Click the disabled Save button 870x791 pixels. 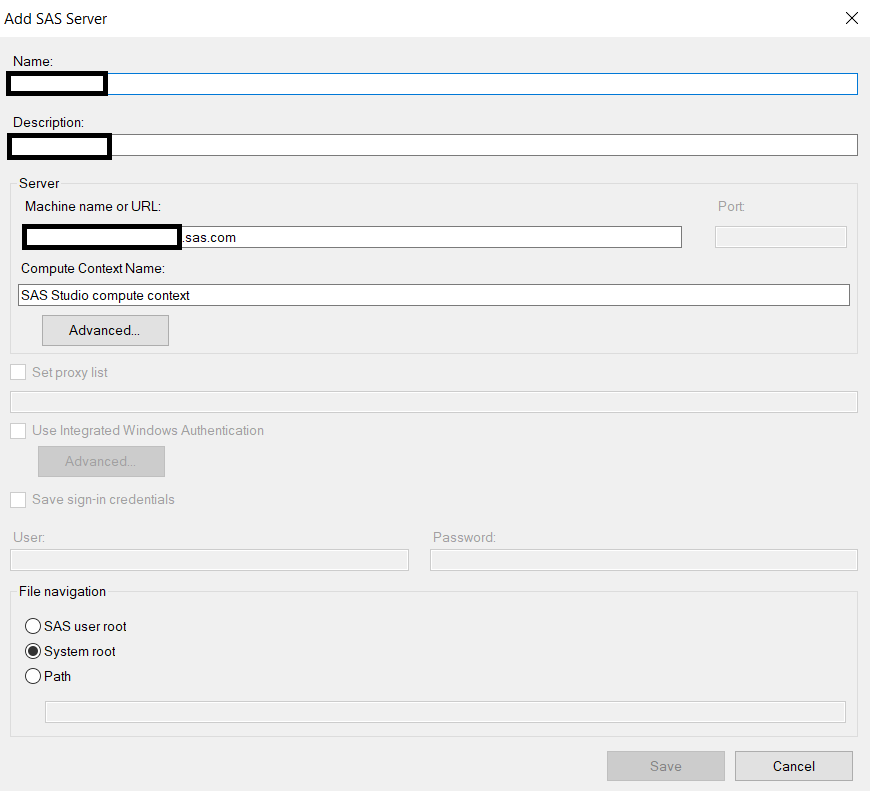click(665, 766)
